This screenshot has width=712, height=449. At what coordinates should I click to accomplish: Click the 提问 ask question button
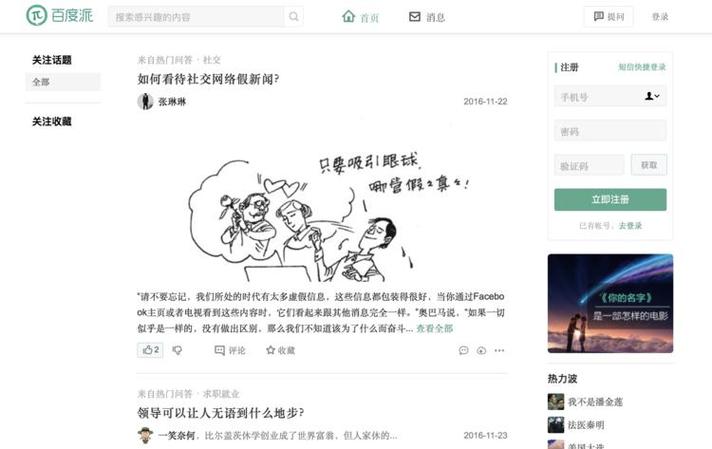pos(608,17)
